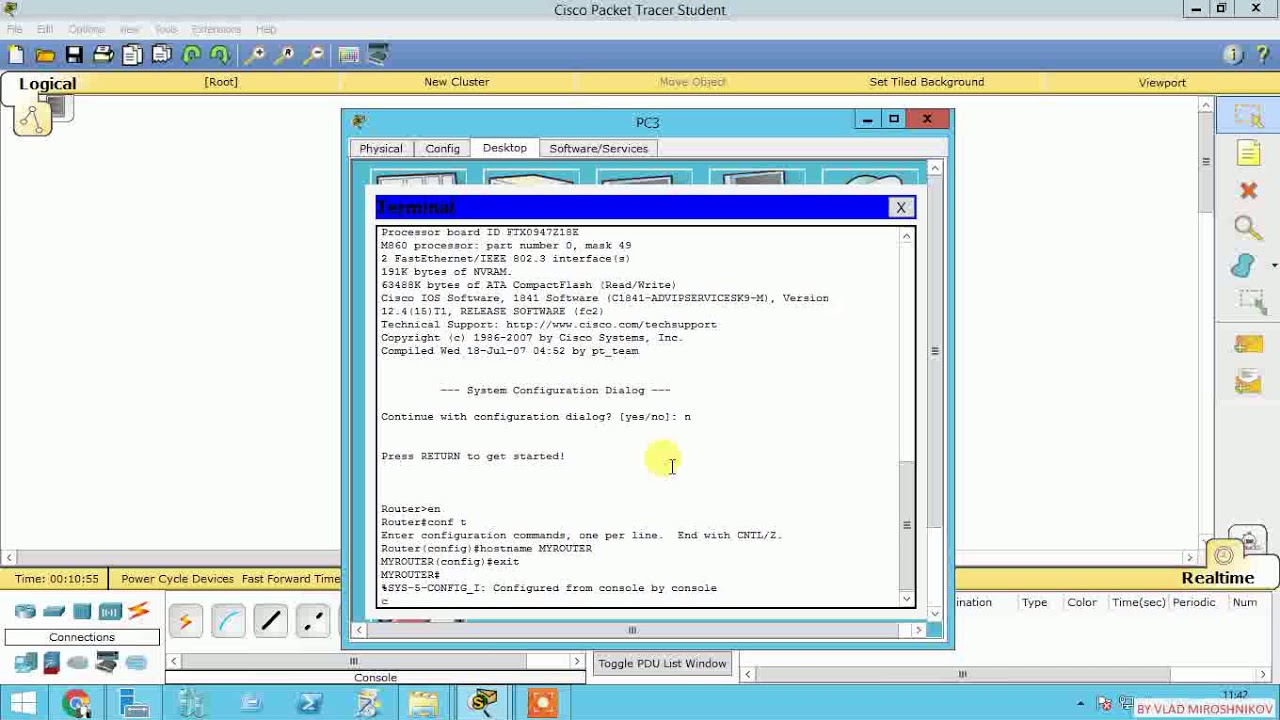This screenshot has height=720, width=1280.
Task: Click the Paste toolbar icon
Action: point(161,55)
